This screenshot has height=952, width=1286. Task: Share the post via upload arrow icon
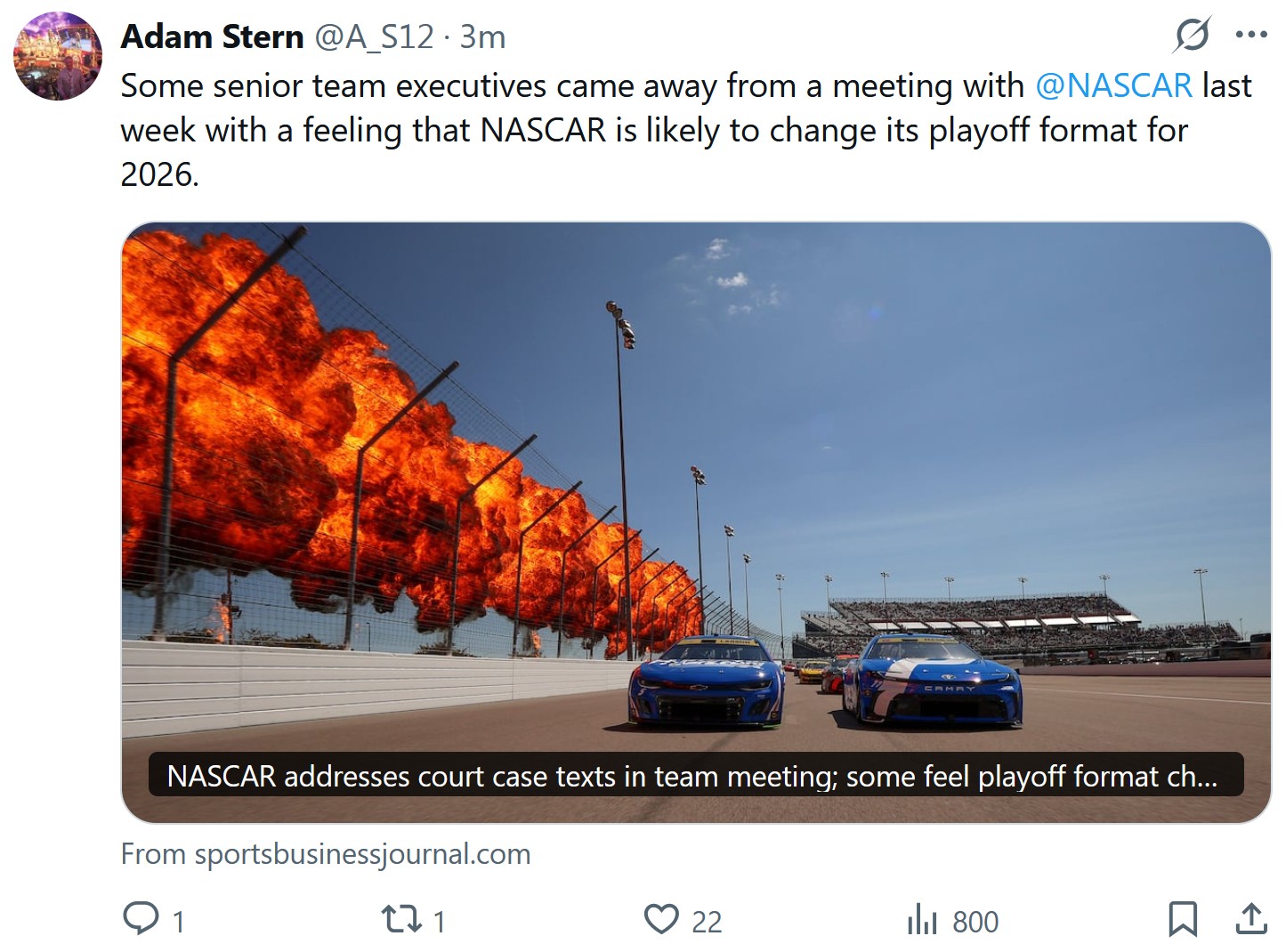click(1251, 919)
